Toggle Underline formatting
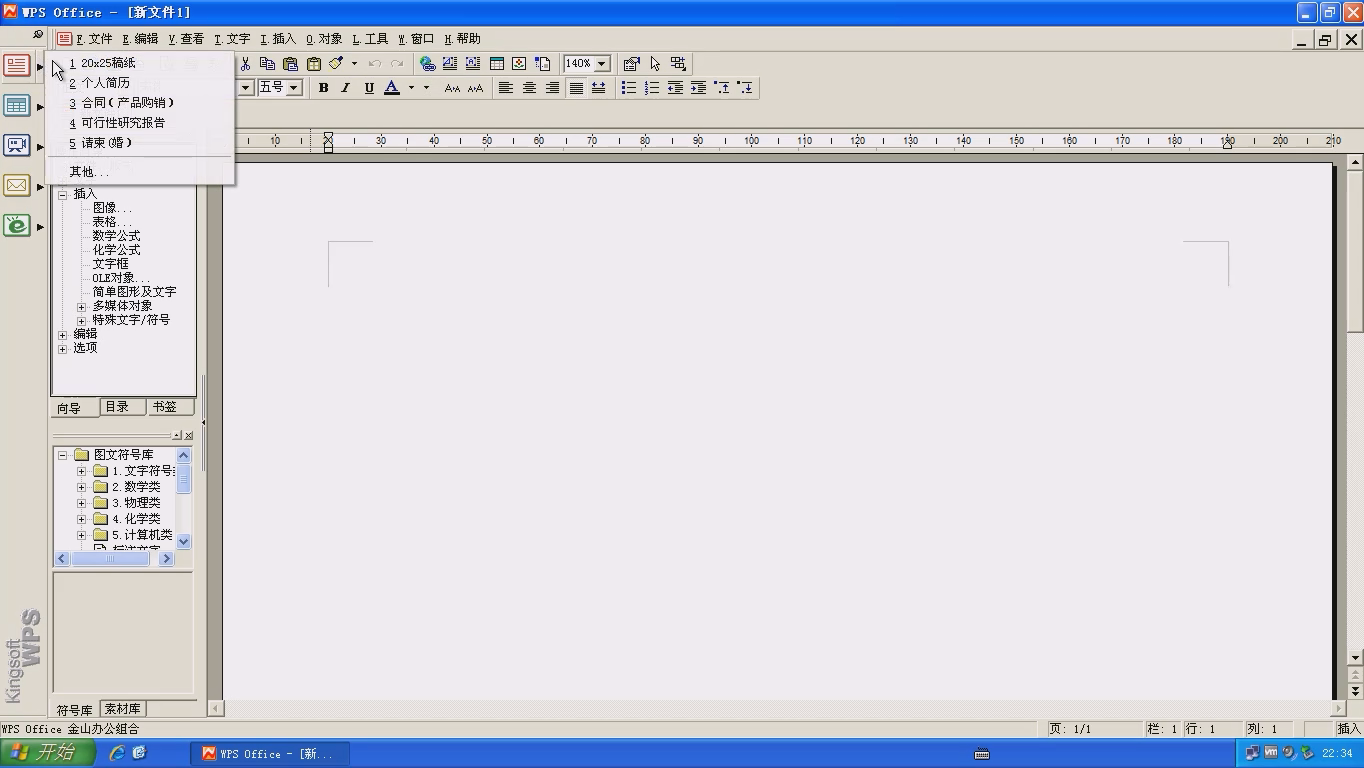 tap(369, 88)
